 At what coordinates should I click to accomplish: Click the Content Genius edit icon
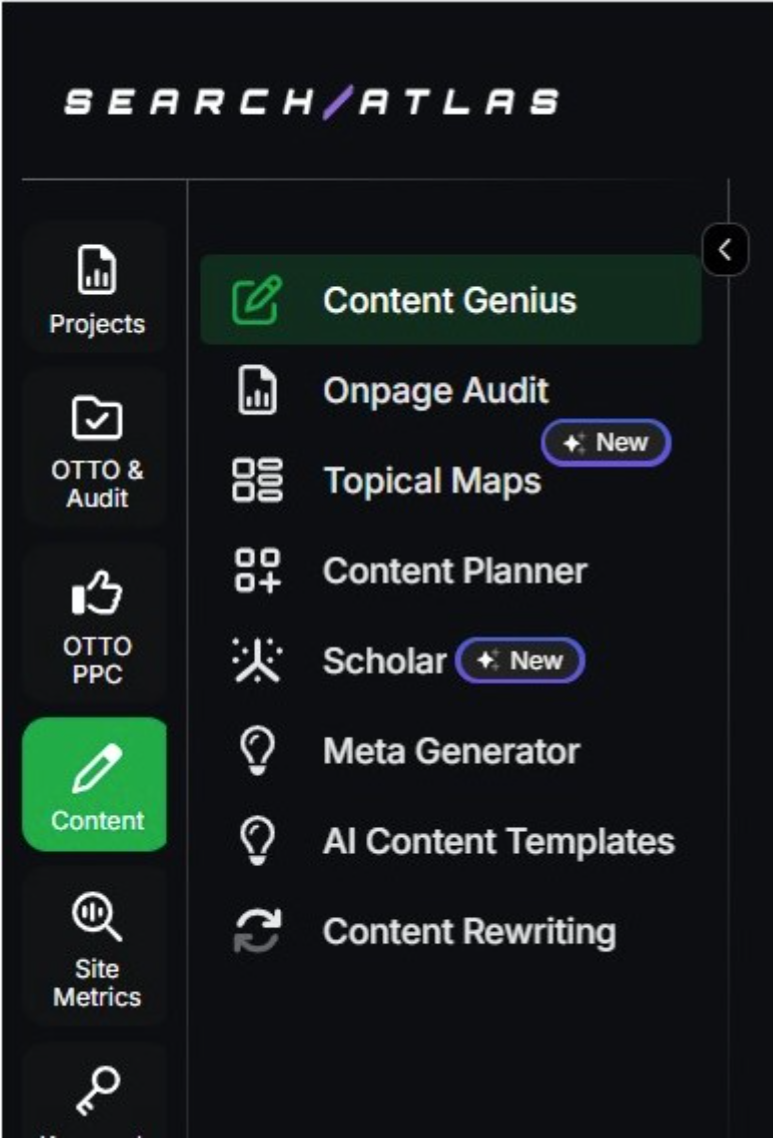(257, 300)
